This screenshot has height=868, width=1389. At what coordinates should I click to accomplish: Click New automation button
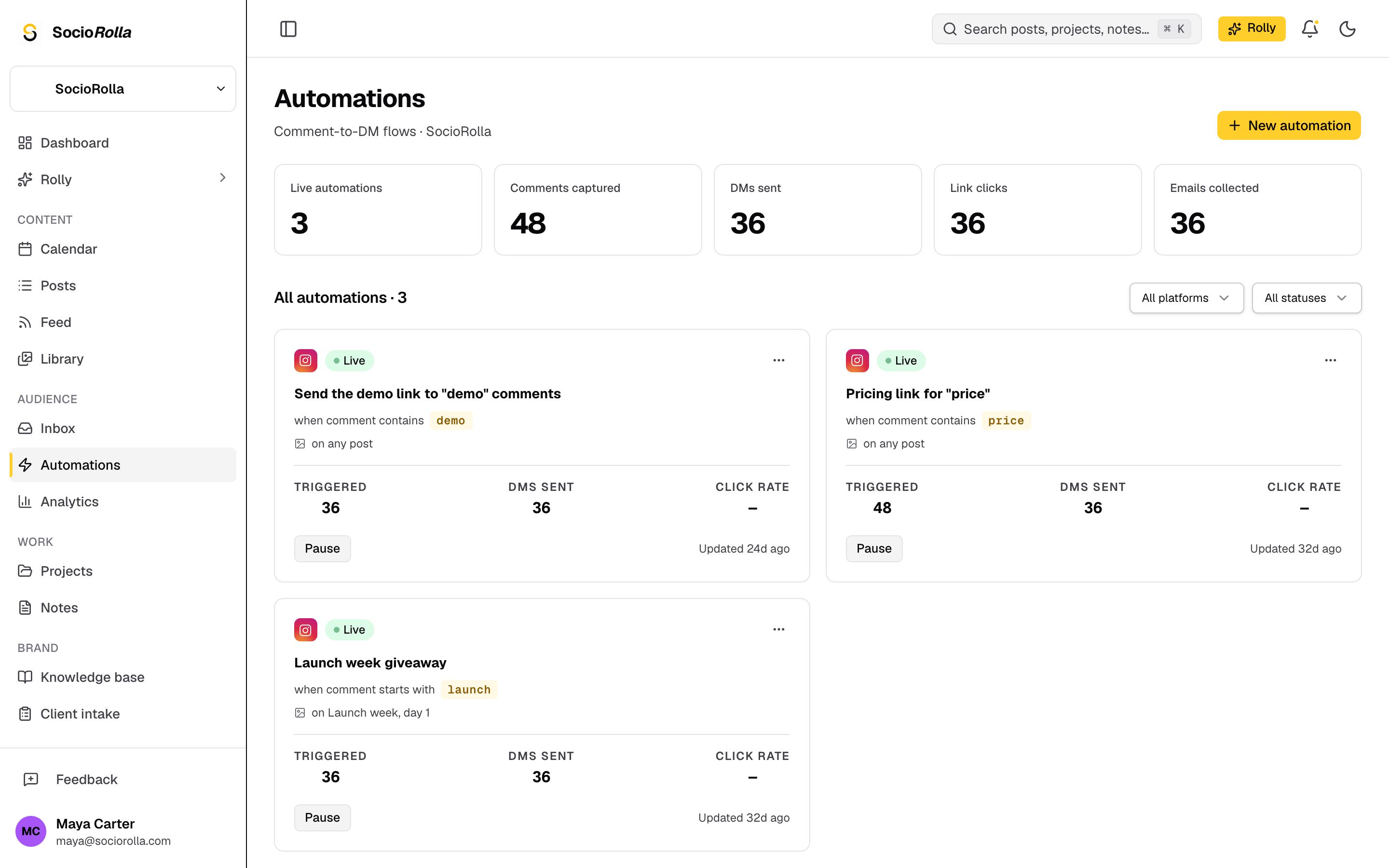click(x=1289, y=126)
